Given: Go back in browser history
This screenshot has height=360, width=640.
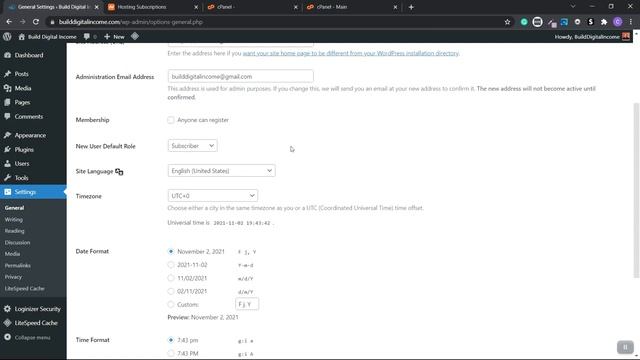Looking at the screenshot, I should pyautogui.click(x=9, y=22).
